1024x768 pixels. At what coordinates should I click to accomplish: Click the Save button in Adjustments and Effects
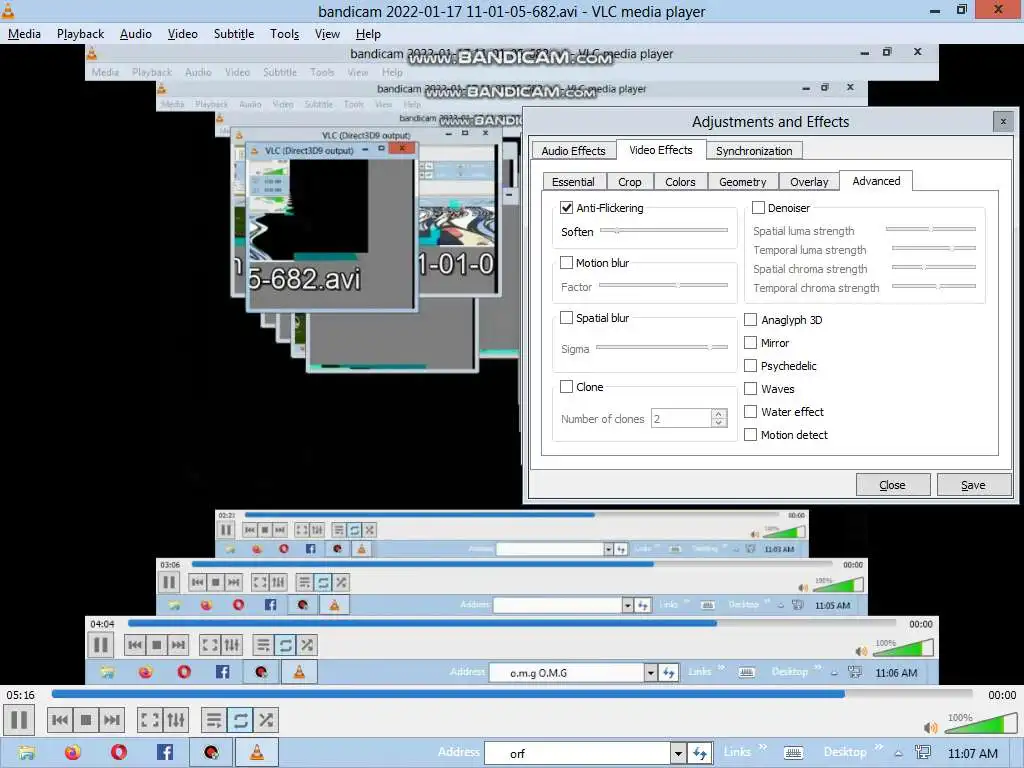(x=973, y=485)
